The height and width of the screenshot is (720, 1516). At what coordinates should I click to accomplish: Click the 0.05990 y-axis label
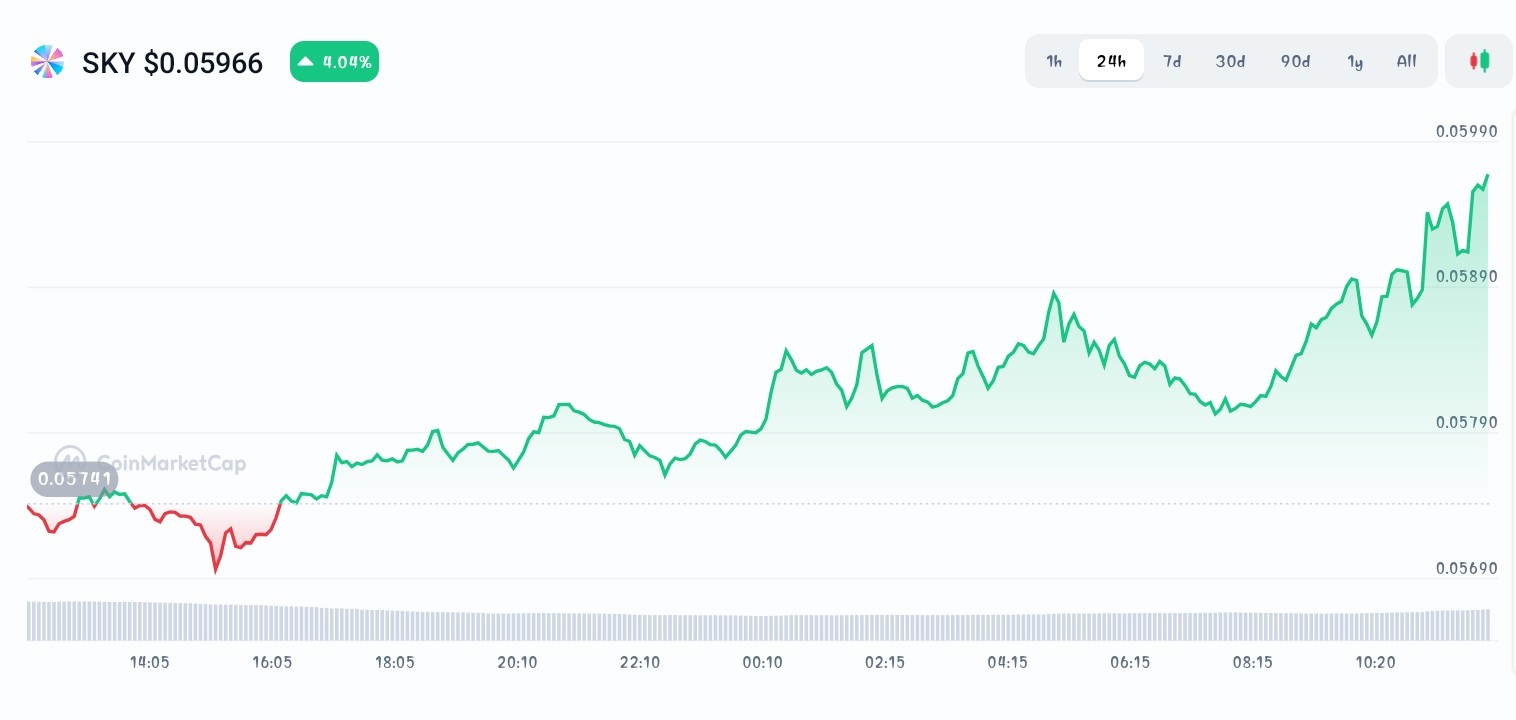pyautogui.click(x=1467, y=131)
